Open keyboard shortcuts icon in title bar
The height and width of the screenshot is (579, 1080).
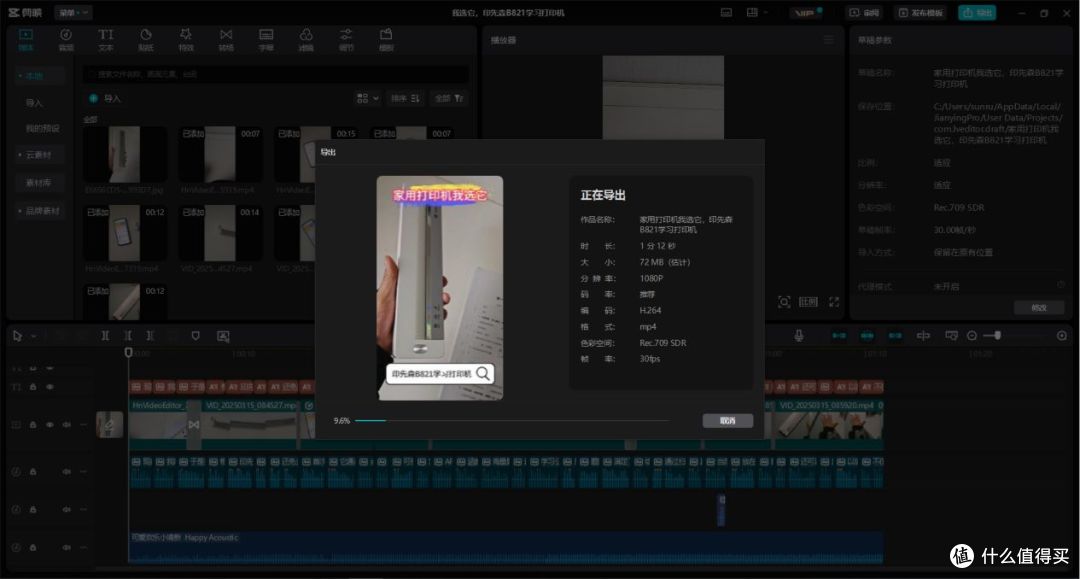point(726,12)
